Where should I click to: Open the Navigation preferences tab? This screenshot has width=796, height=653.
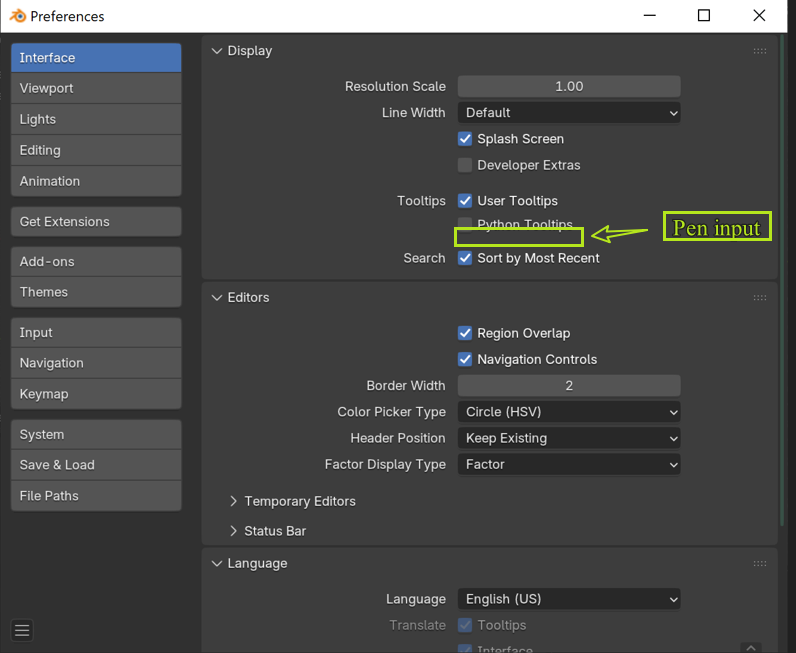click(96, 364)
